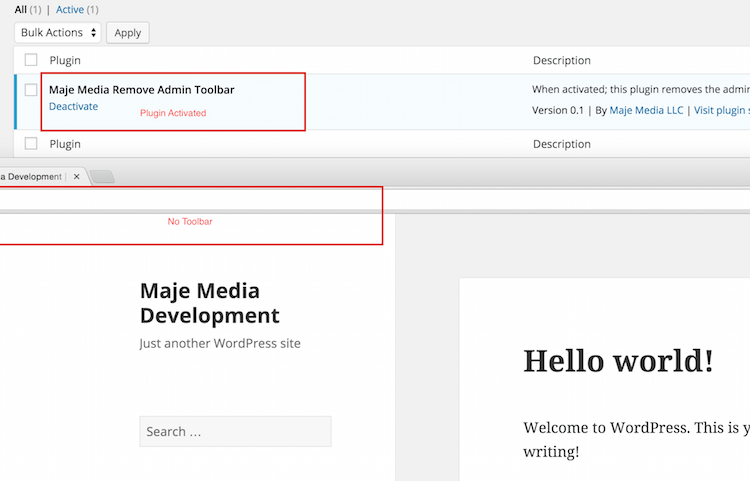The width and height of the screenshot is (750, 481).
Task: Click the Maje Media Development site title
Action: tap(209, 303)
